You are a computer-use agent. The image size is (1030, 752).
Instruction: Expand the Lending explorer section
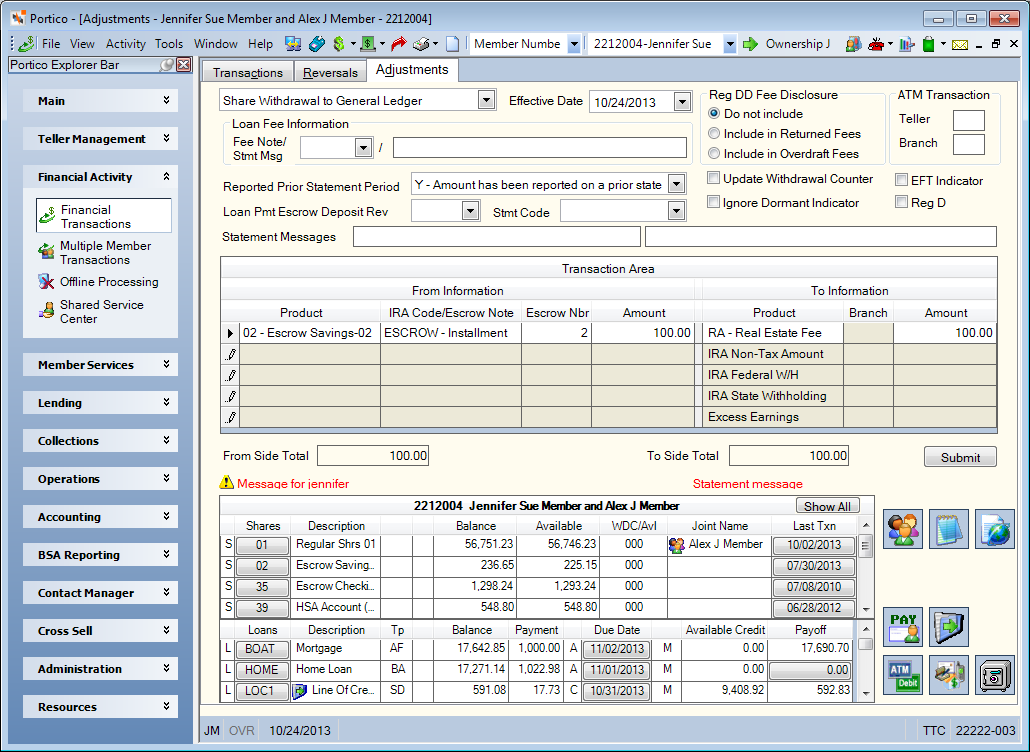(101, 403)
